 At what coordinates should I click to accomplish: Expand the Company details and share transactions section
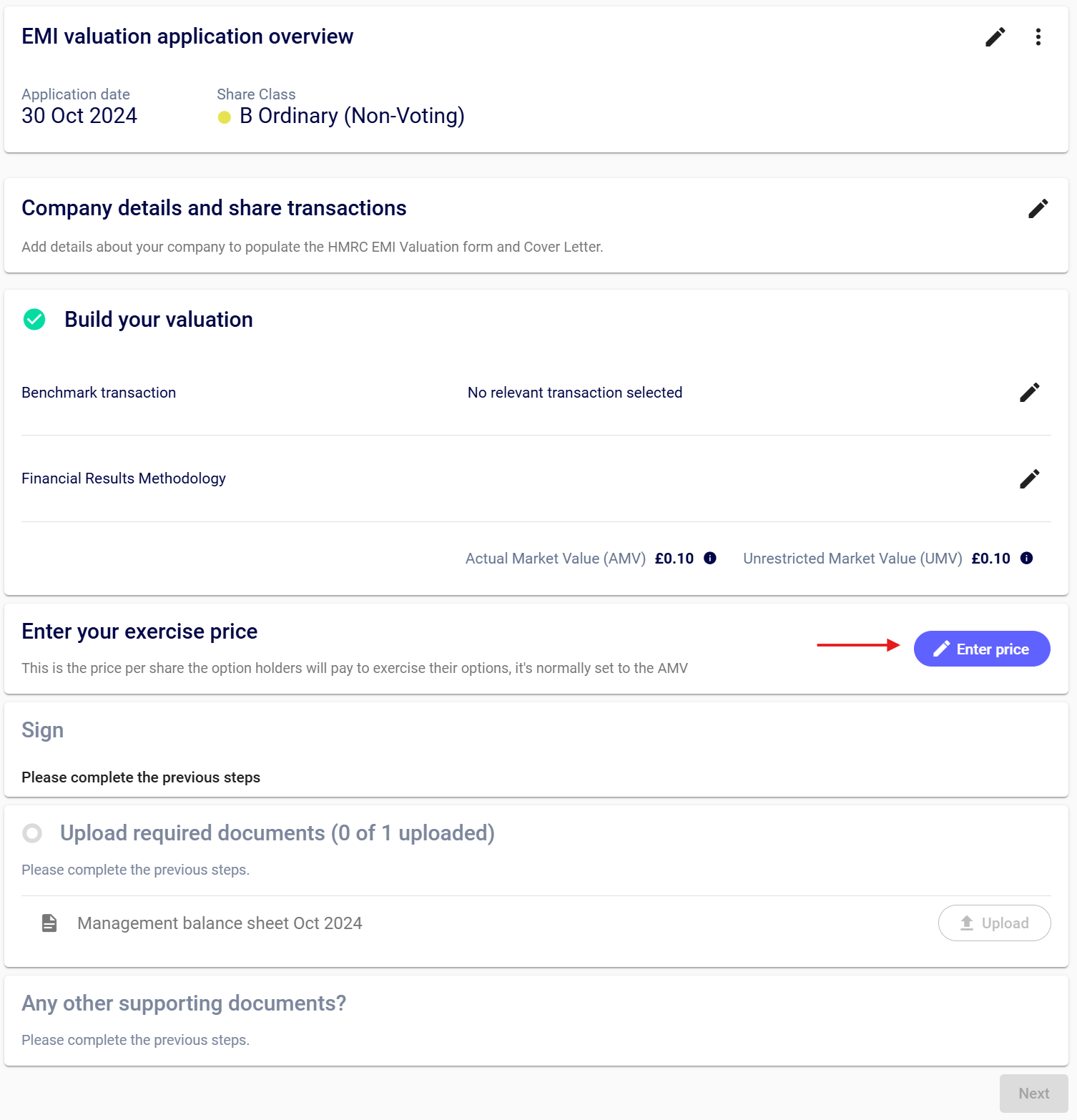214,208
